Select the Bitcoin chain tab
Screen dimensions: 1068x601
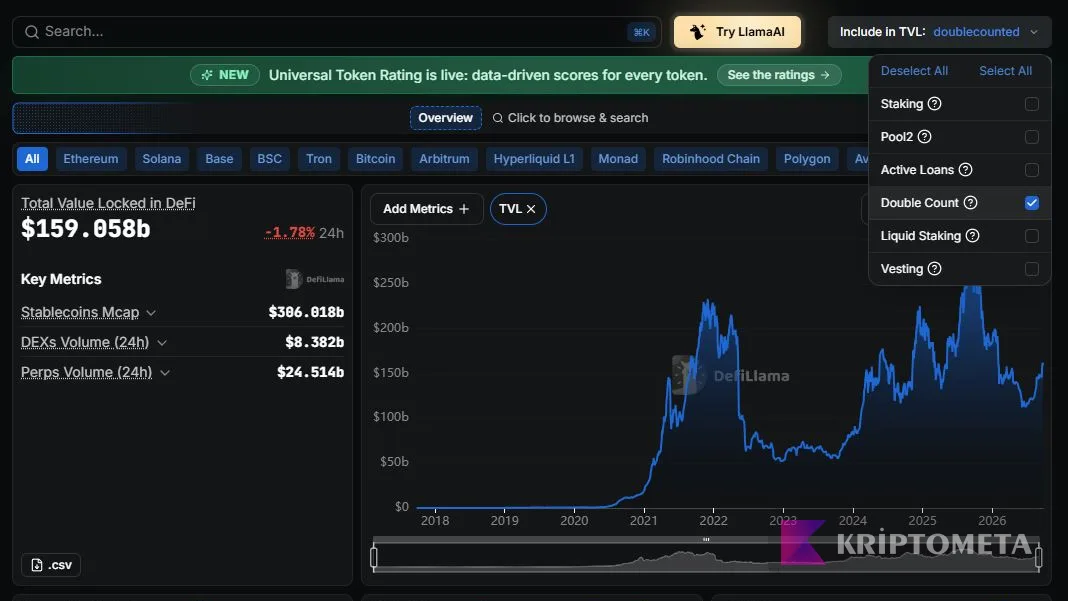(375, 159)
